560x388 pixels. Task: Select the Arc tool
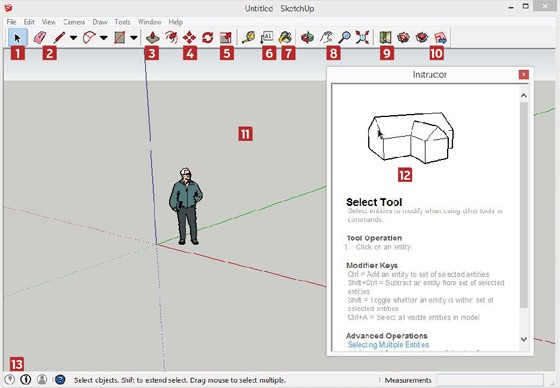point(89,37)
